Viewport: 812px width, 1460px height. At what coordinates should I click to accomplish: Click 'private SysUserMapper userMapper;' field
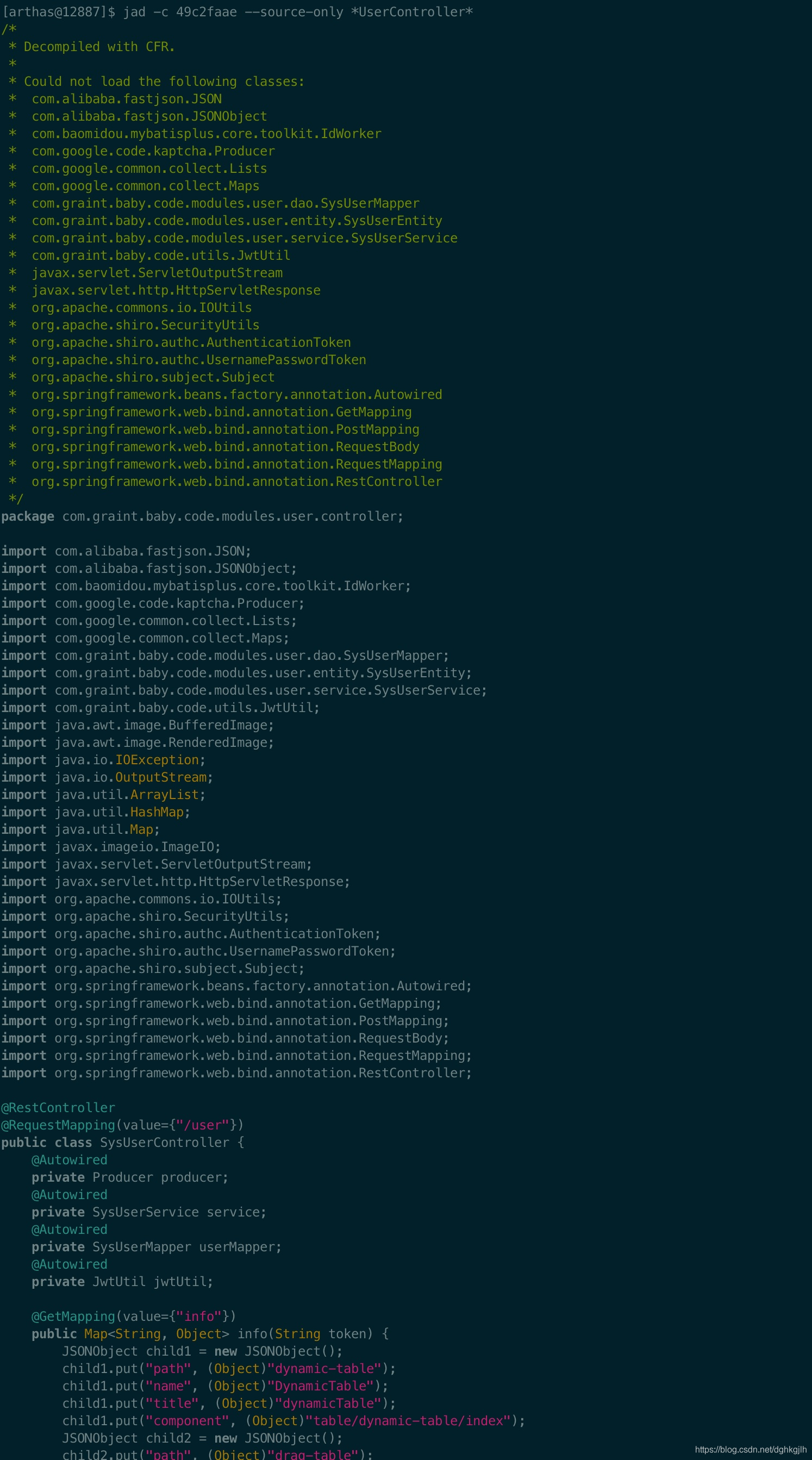point(157,1247)
